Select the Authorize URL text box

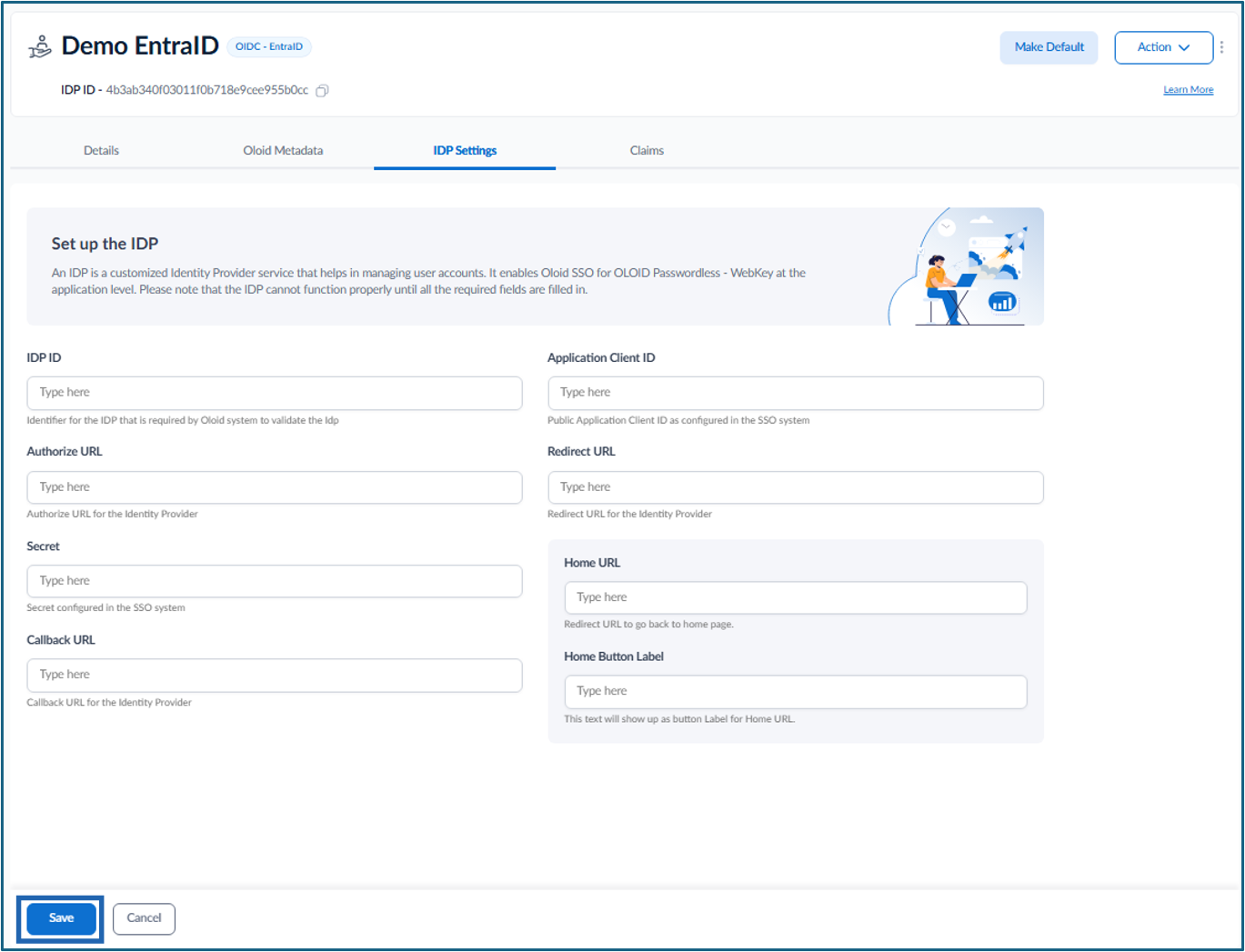(x=275, y=487)
